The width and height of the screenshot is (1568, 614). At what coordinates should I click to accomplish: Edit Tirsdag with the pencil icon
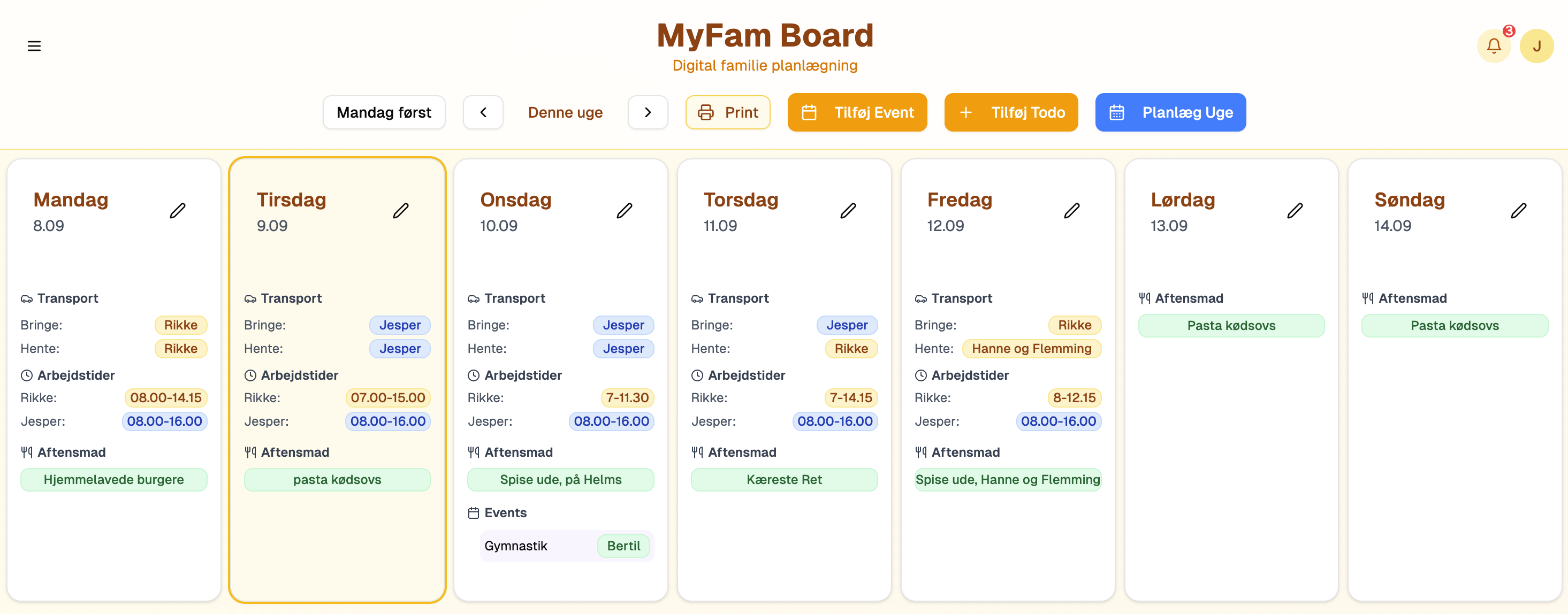pyautogui.click(x=400, y=211)
